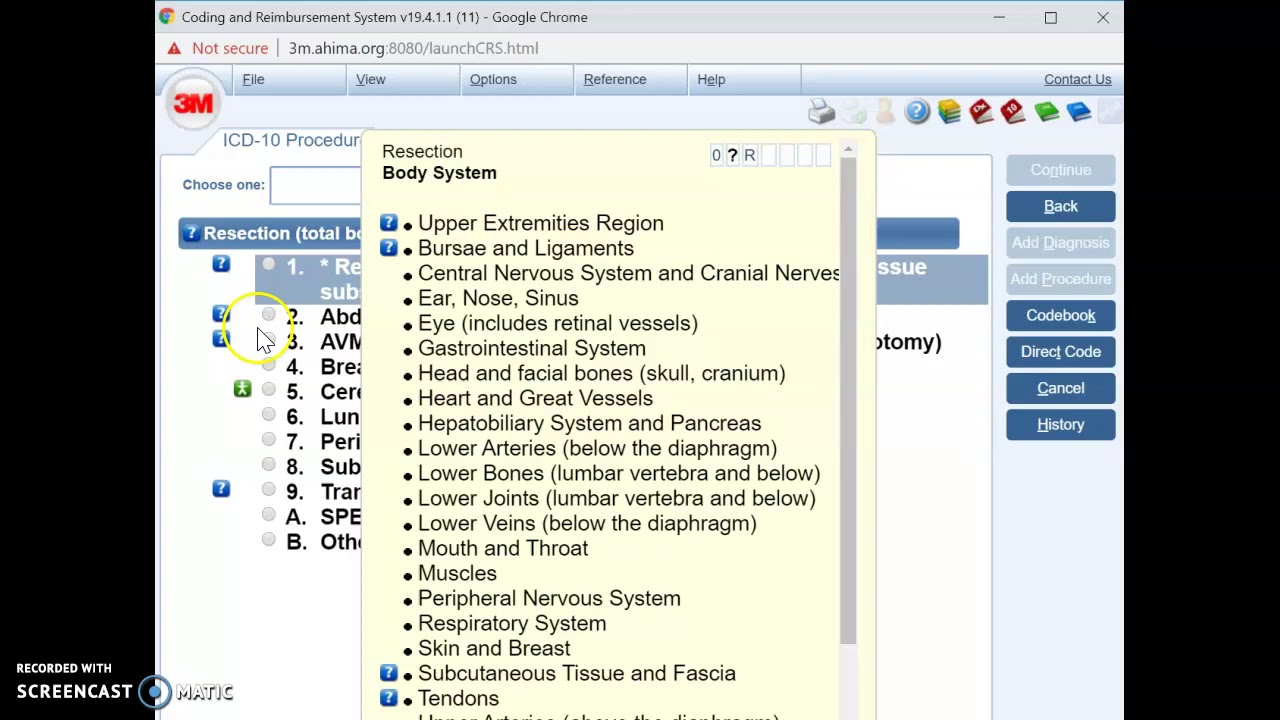Screen dimensions: 1280x720
Task: Click the popup scroll-up arrow
Action: pos(848,149)
